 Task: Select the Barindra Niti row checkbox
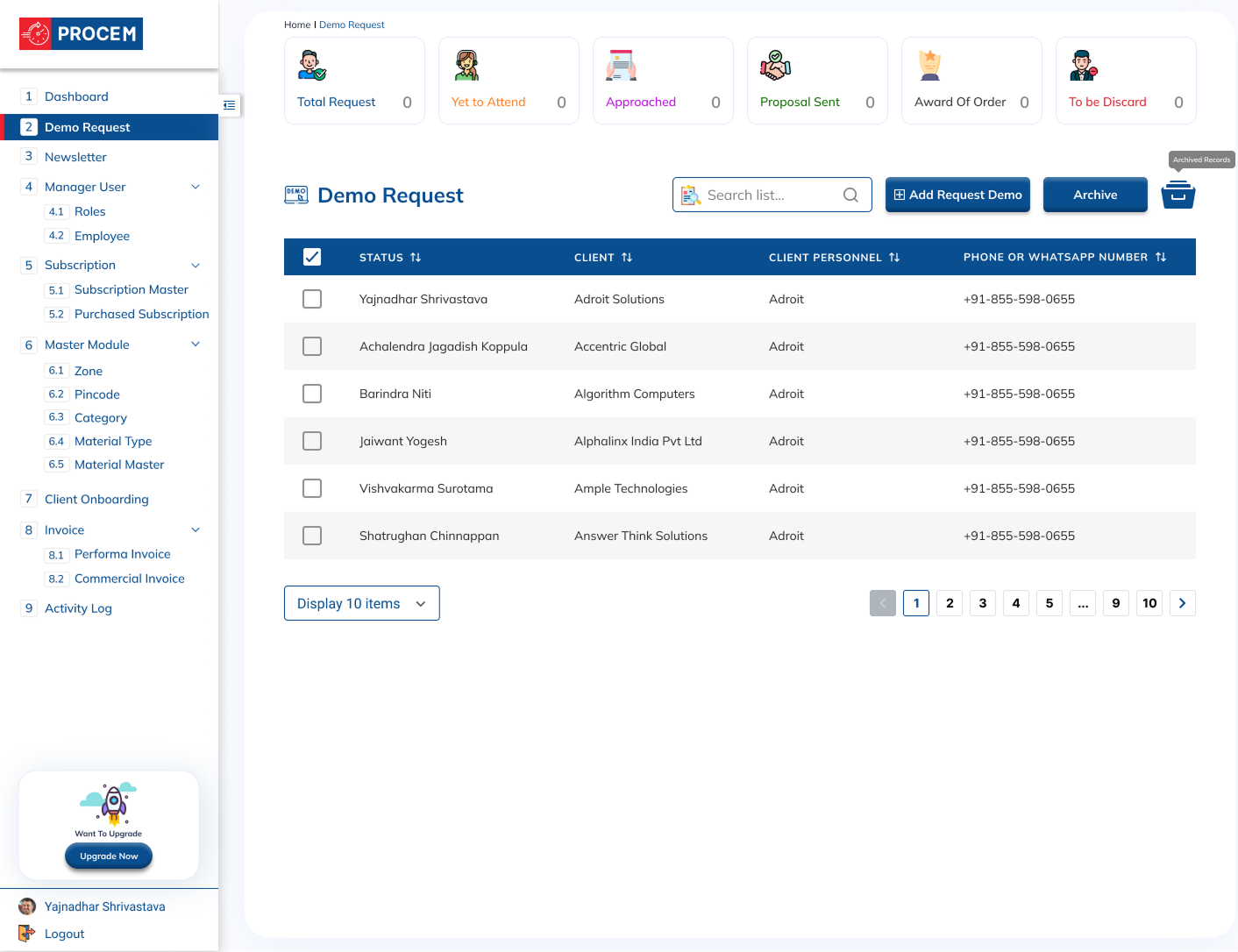click(x=312, y=394)
